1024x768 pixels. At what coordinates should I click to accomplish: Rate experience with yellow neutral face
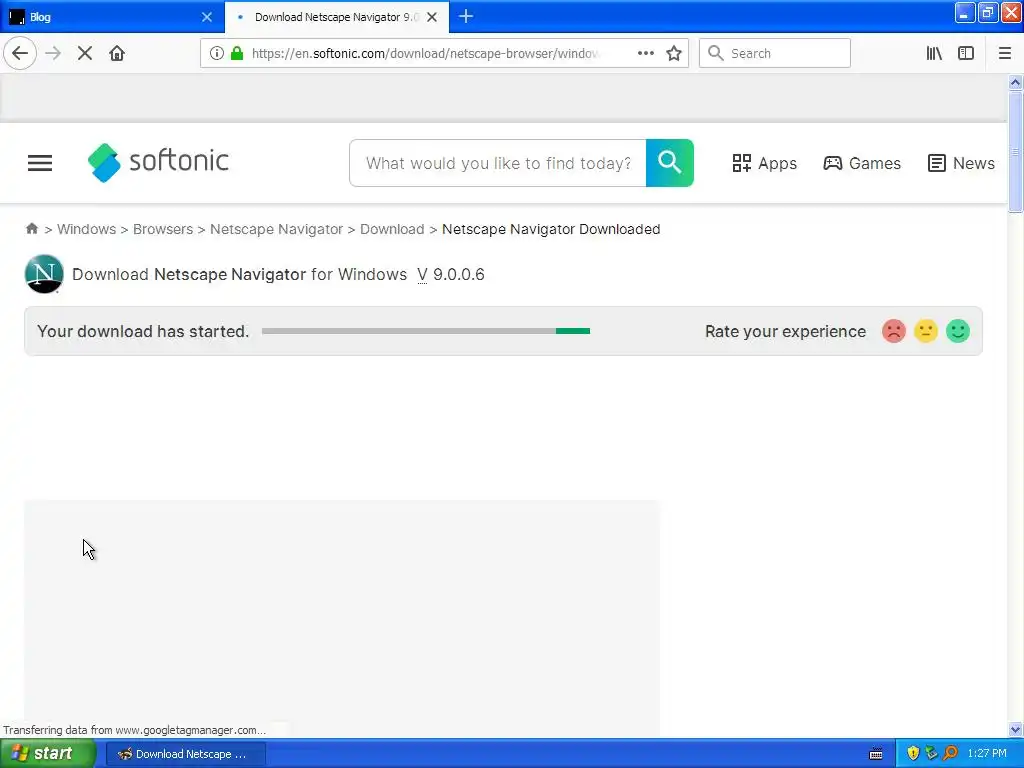pyautogui.click(x=926, y=331)
